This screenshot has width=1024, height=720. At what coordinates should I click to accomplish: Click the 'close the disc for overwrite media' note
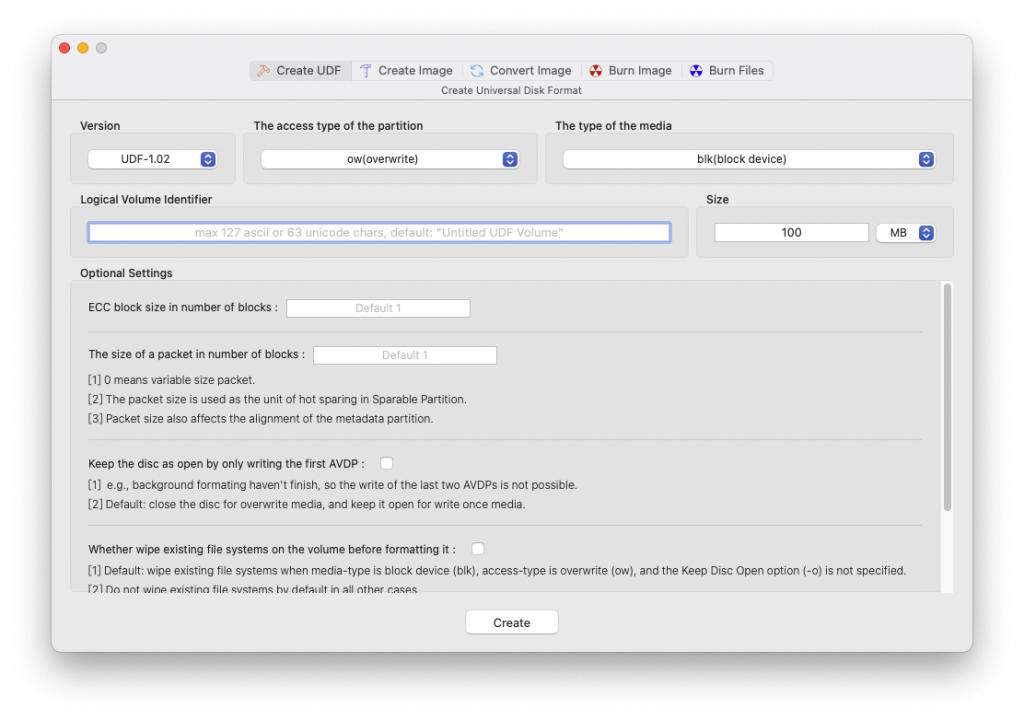[307, 504]
